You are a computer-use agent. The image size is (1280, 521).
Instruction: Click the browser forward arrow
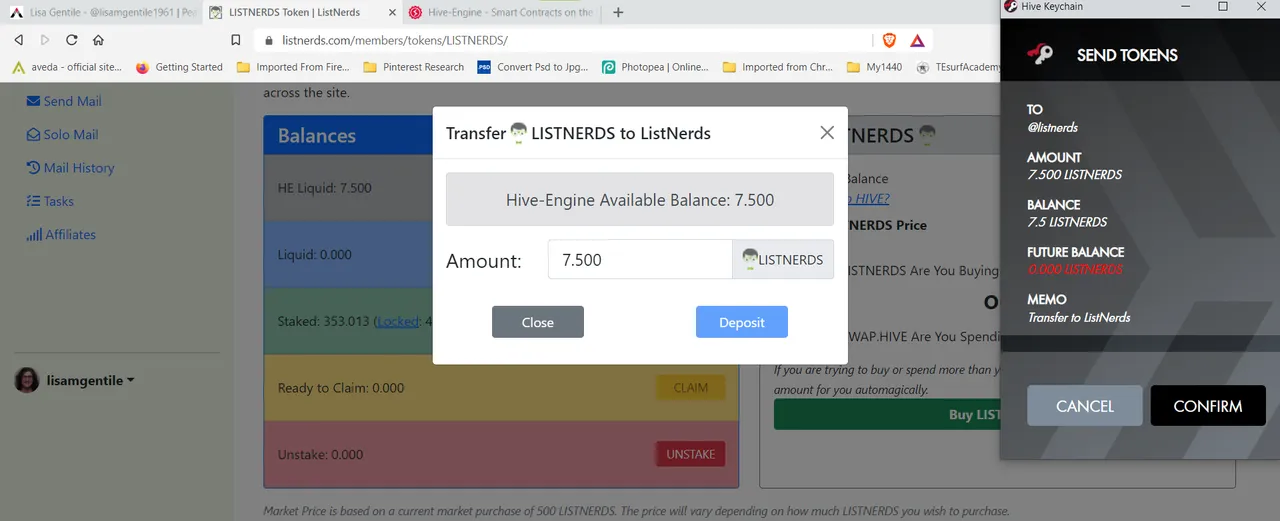coord(45,40)
